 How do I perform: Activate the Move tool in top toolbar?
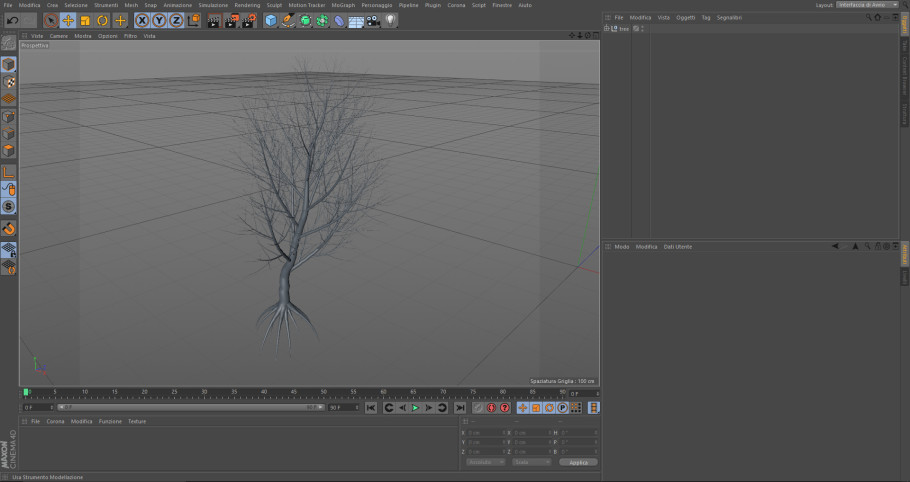pos(68,21)
